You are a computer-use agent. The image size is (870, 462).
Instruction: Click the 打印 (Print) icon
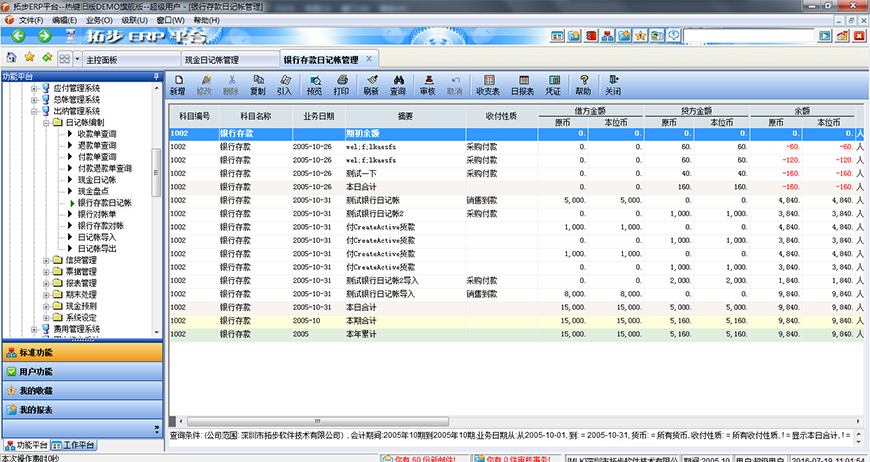click(x=341, y=84)
